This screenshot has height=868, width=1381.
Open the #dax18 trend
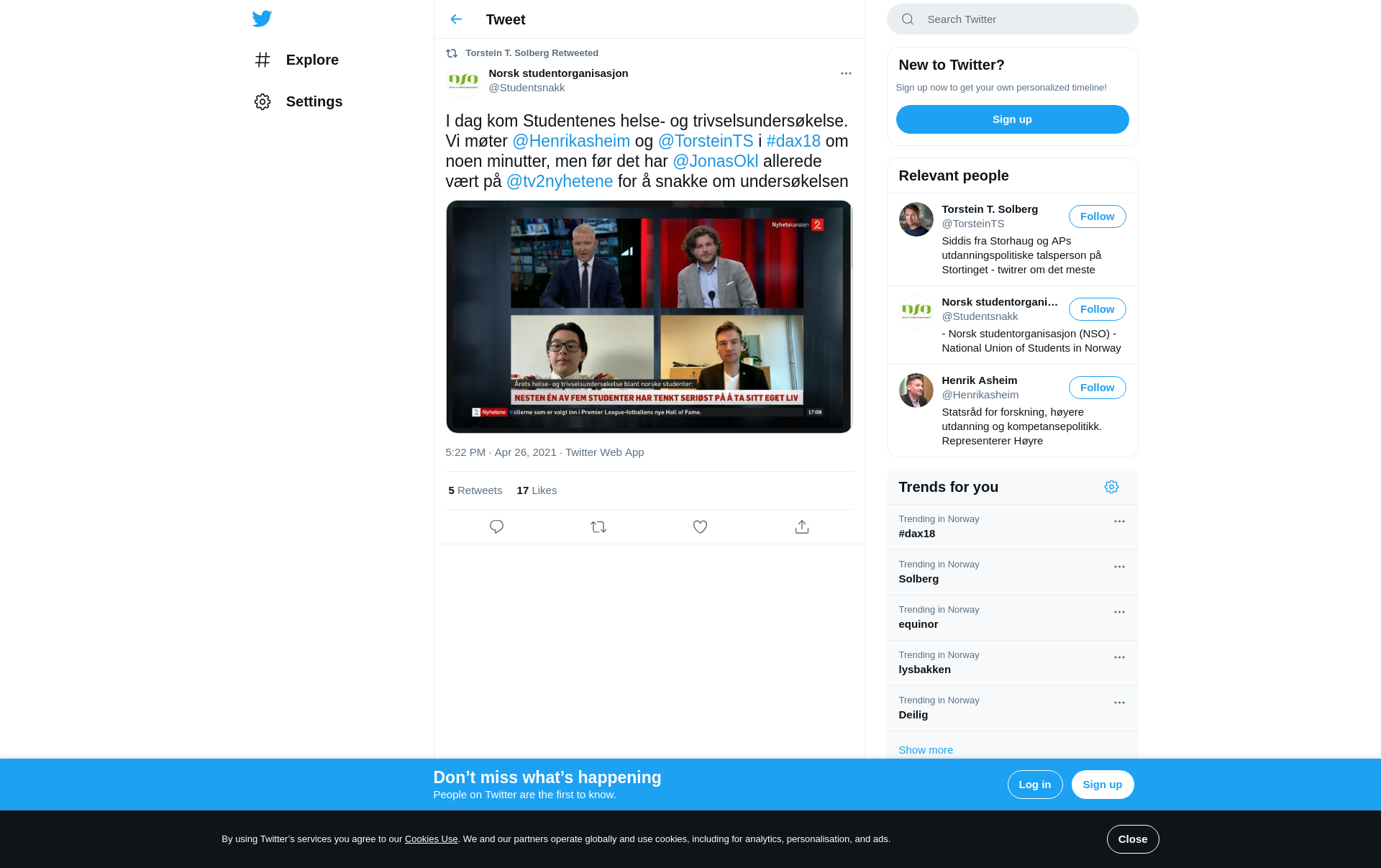click(1013, 527)
